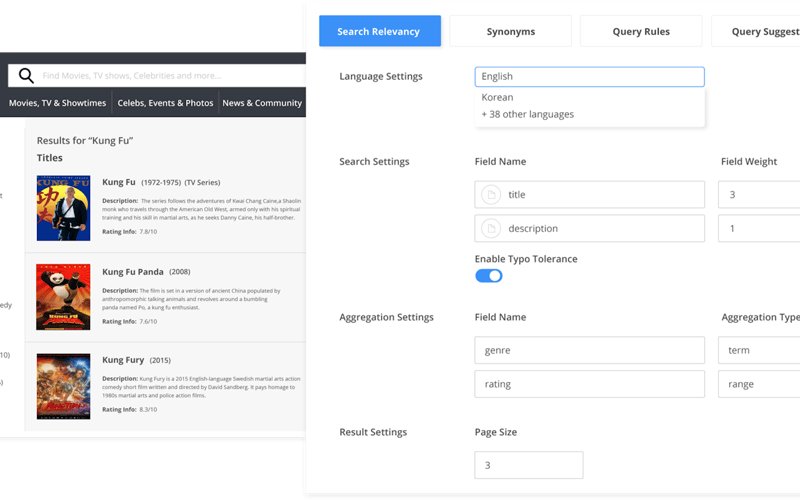
Task: Toggle the Enable Typo Tolerance switch
Action: point(489,276)
